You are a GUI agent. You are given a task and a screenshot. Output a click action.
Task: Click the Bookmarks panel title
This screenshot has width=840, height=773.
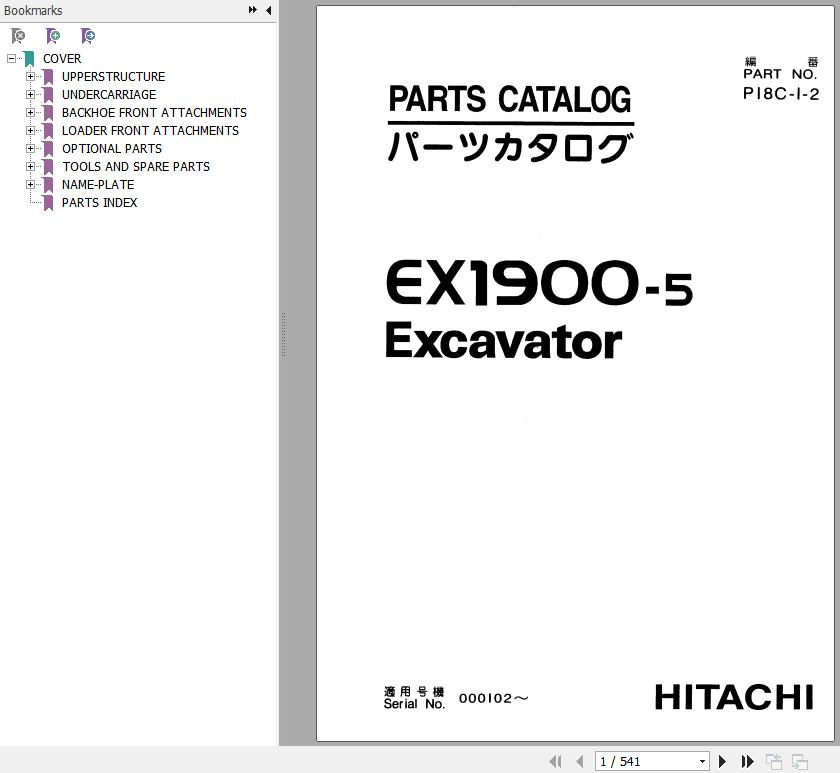pos(33,10)
